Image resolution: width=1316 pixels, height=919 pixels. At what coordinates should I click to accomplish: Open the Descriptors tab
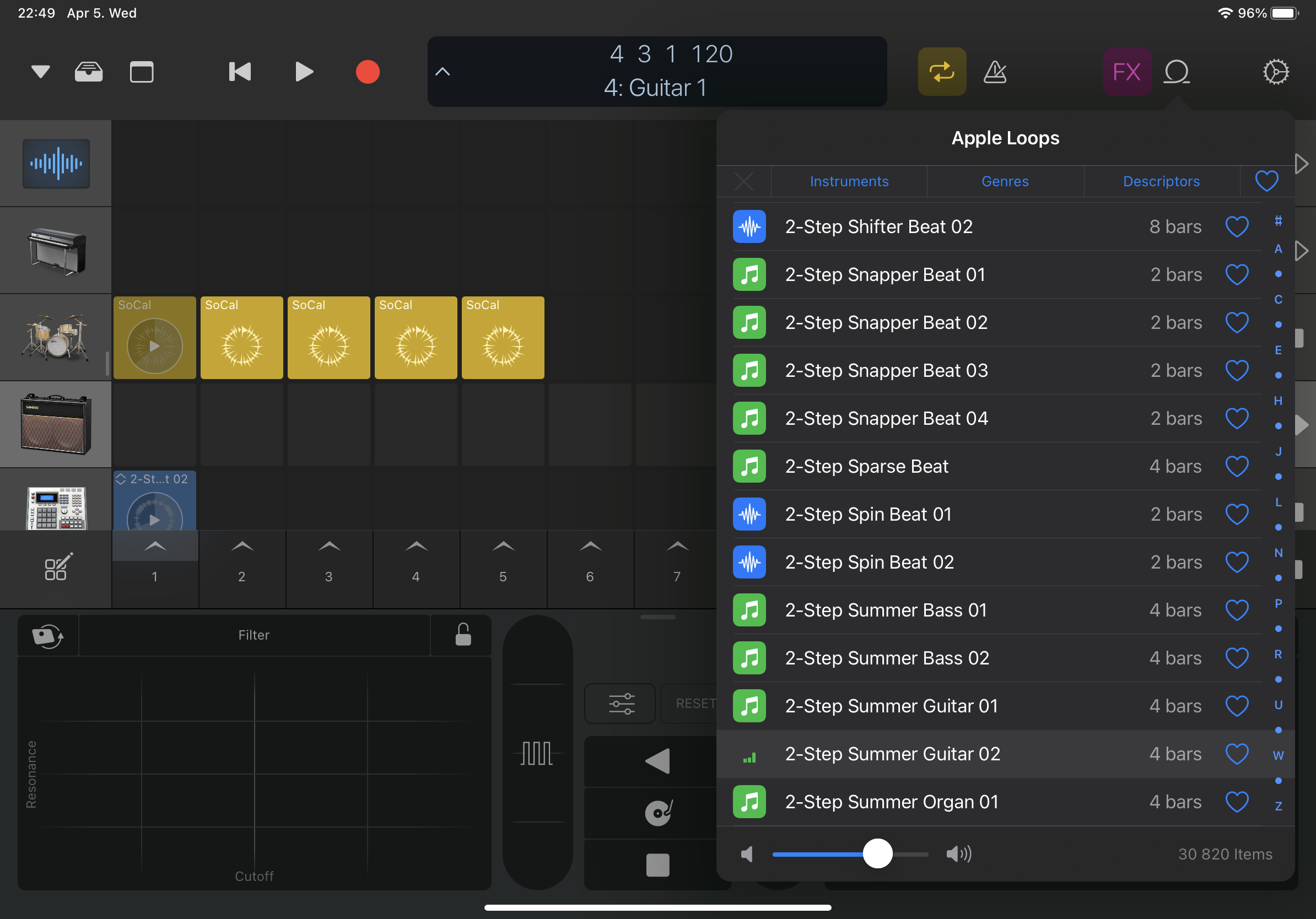[x=1161, y=182]
